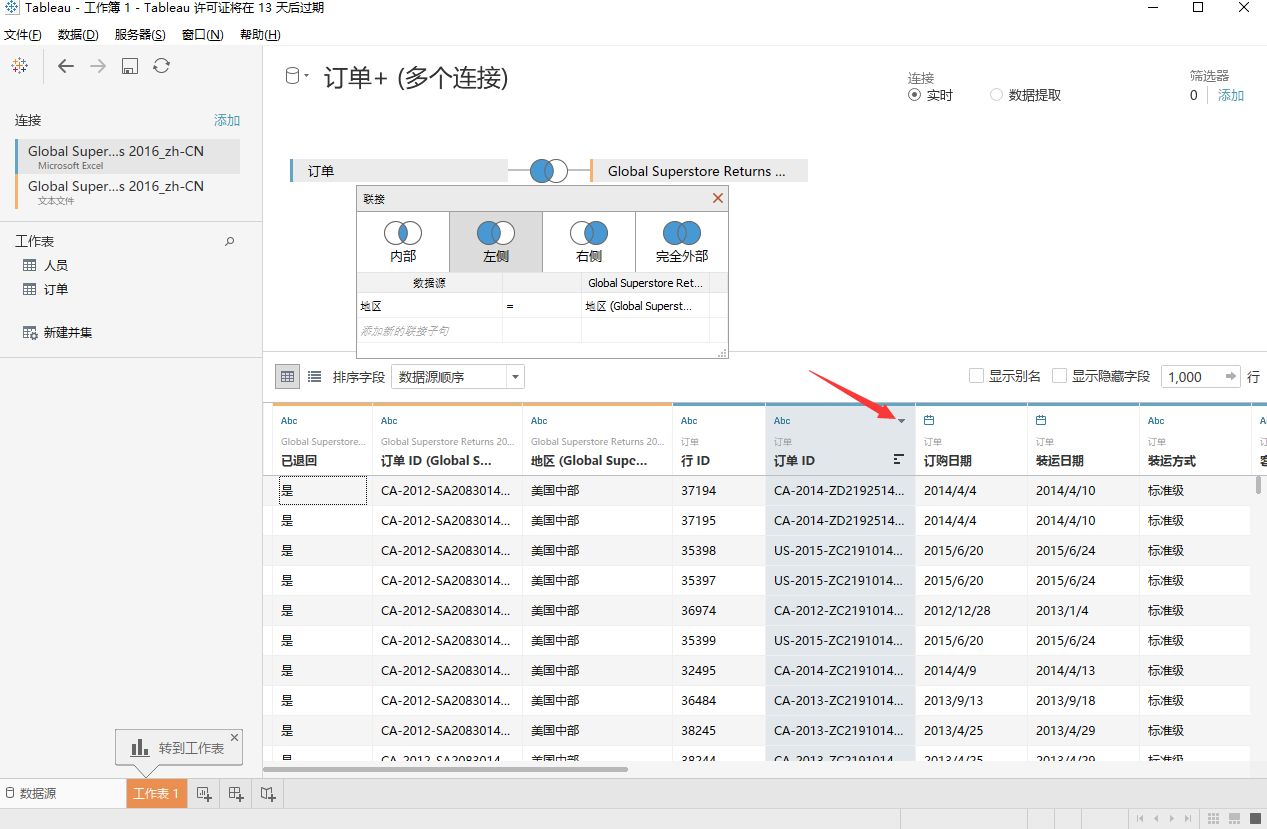Choose the 完全外部 full outer join type

click(682, 242)
